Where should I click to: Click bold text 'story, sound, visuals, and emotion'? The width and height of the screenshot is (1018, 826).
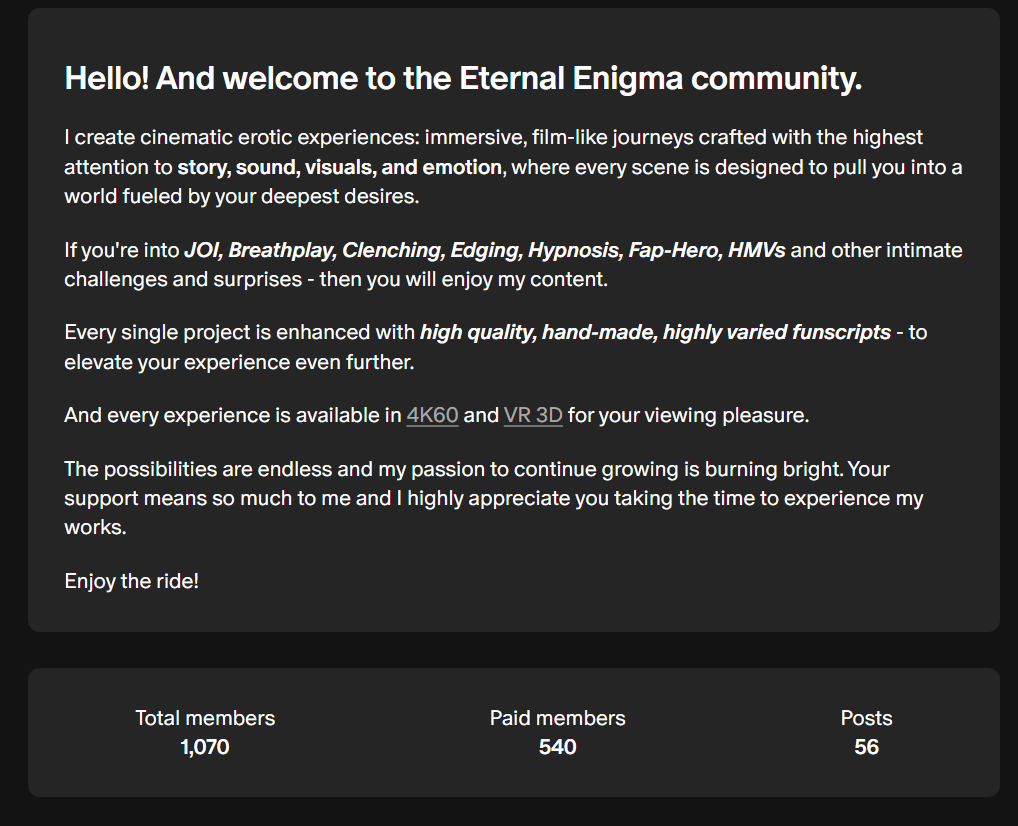(340, 168)
